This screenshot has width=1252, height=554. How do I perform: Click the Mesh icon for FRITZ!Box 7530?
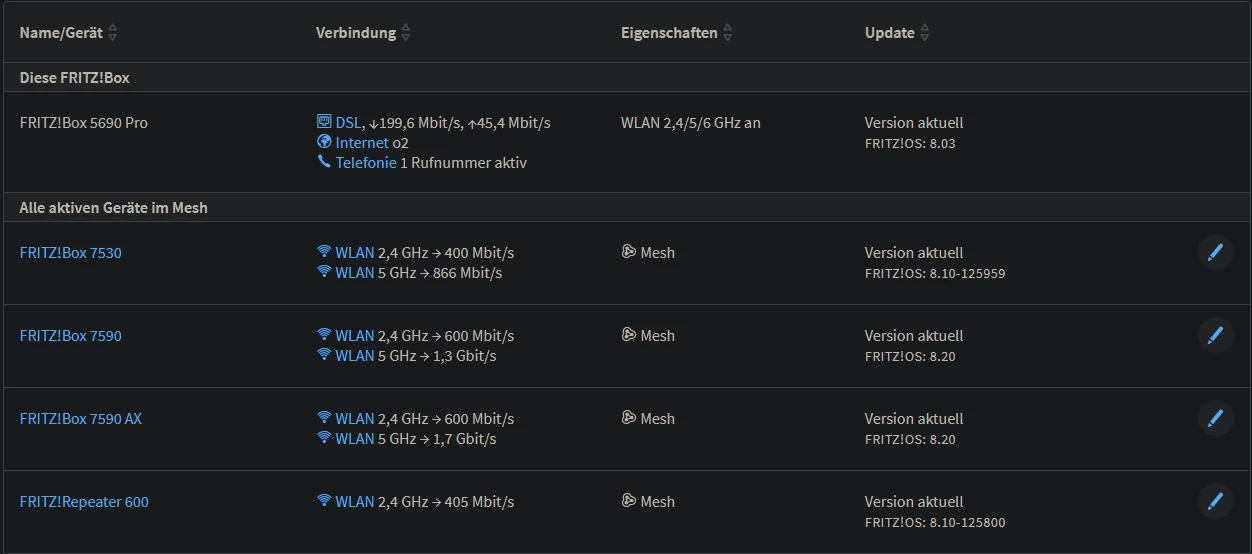[629, 252]
